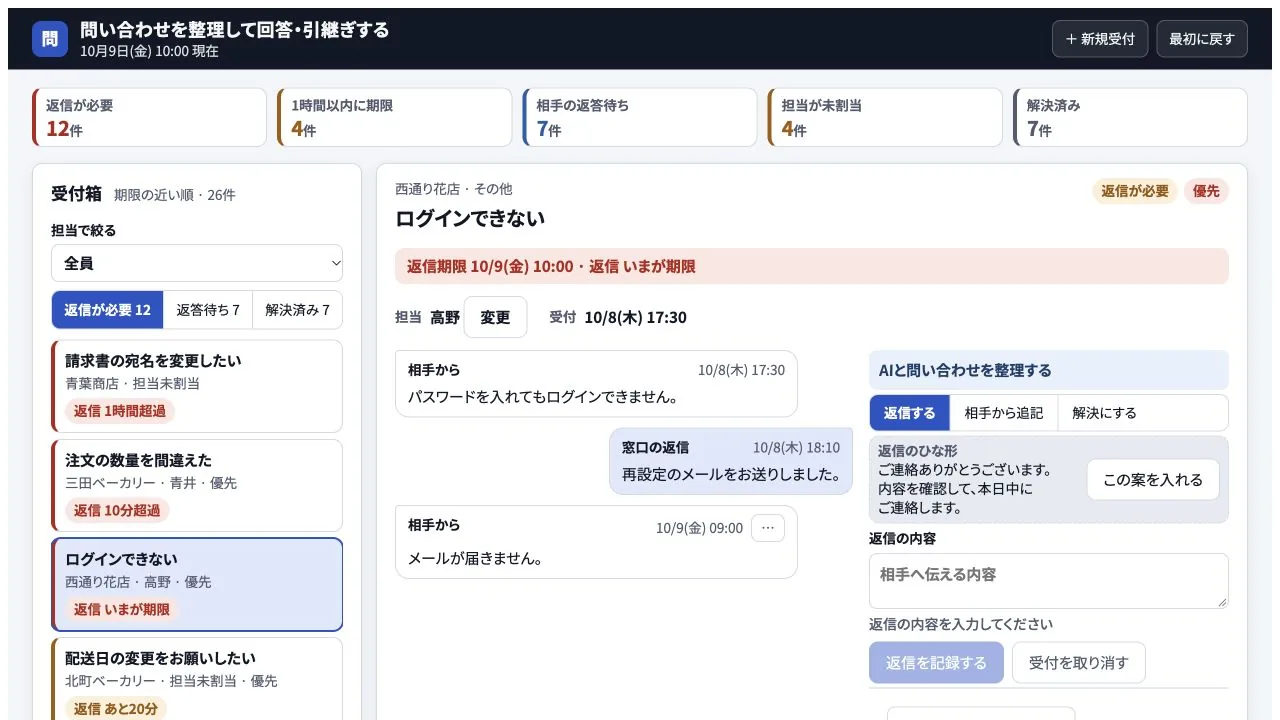
Task: Open the 配送日の変更をお願いしたい ticket
Action: point(197,679)
